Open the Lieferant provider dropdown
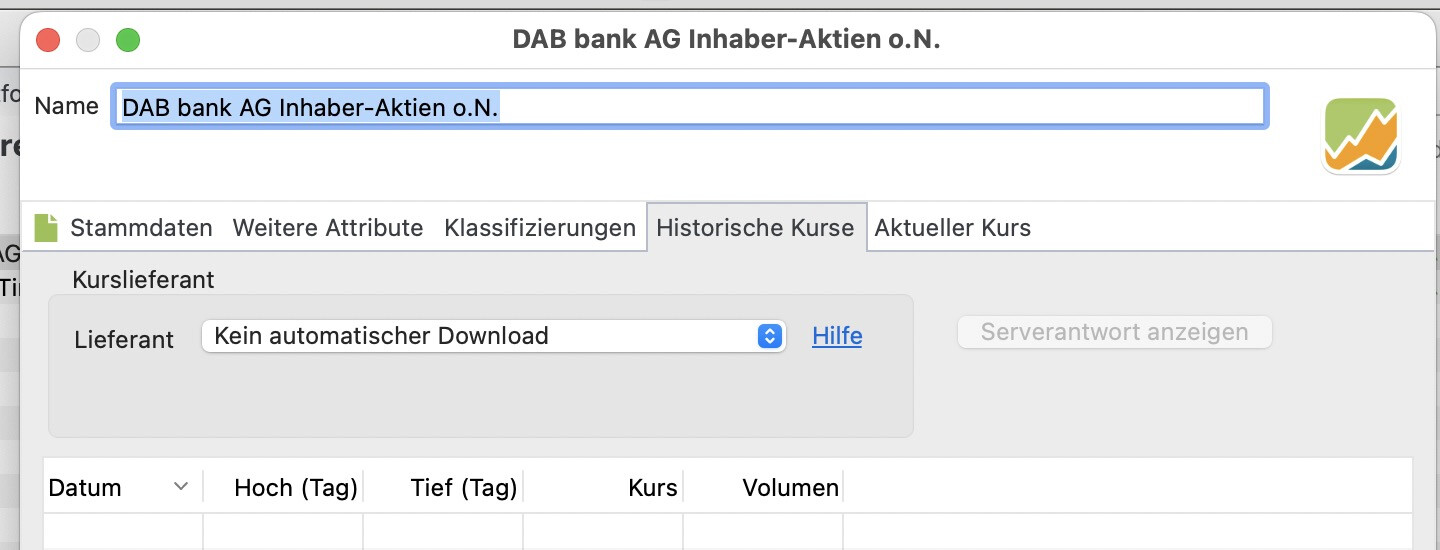The width and height of the screenshot is (1440, 550). click(494, 336)
